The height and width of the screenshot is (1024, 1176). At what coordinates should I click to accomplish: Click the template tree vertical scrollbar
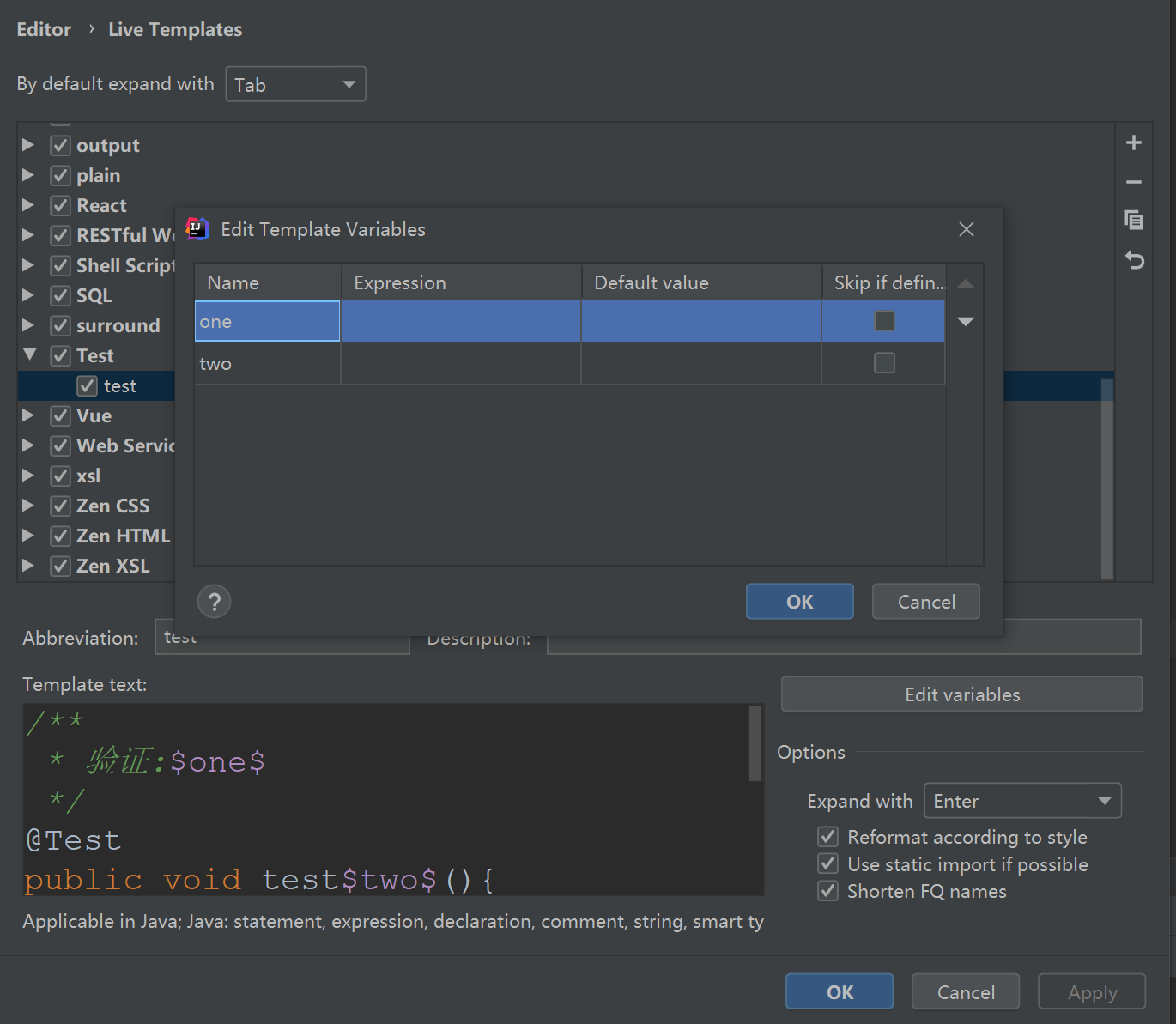point(1107,479)
